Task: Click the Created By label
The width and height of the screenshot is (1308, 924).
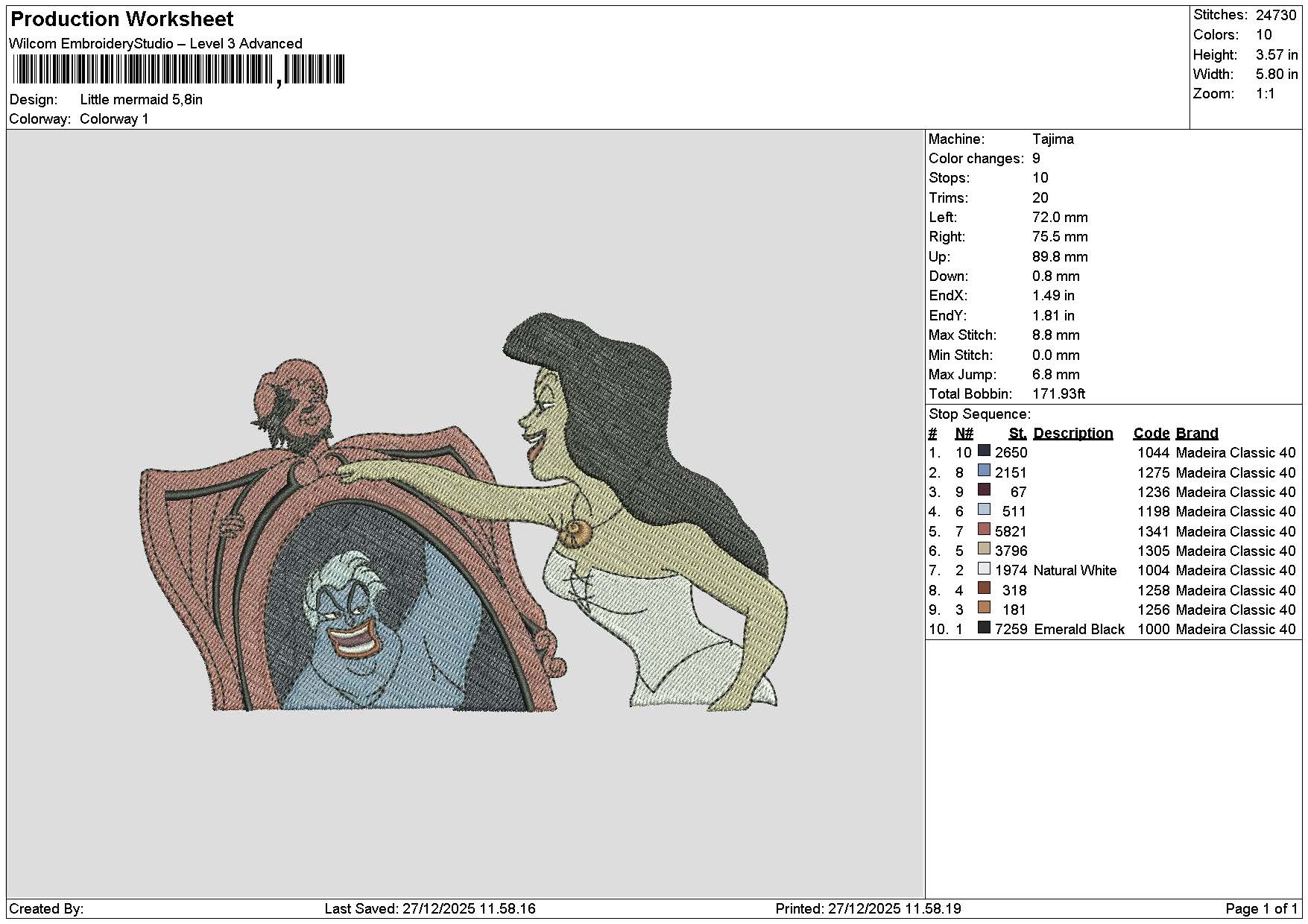Action: point(46,909)
